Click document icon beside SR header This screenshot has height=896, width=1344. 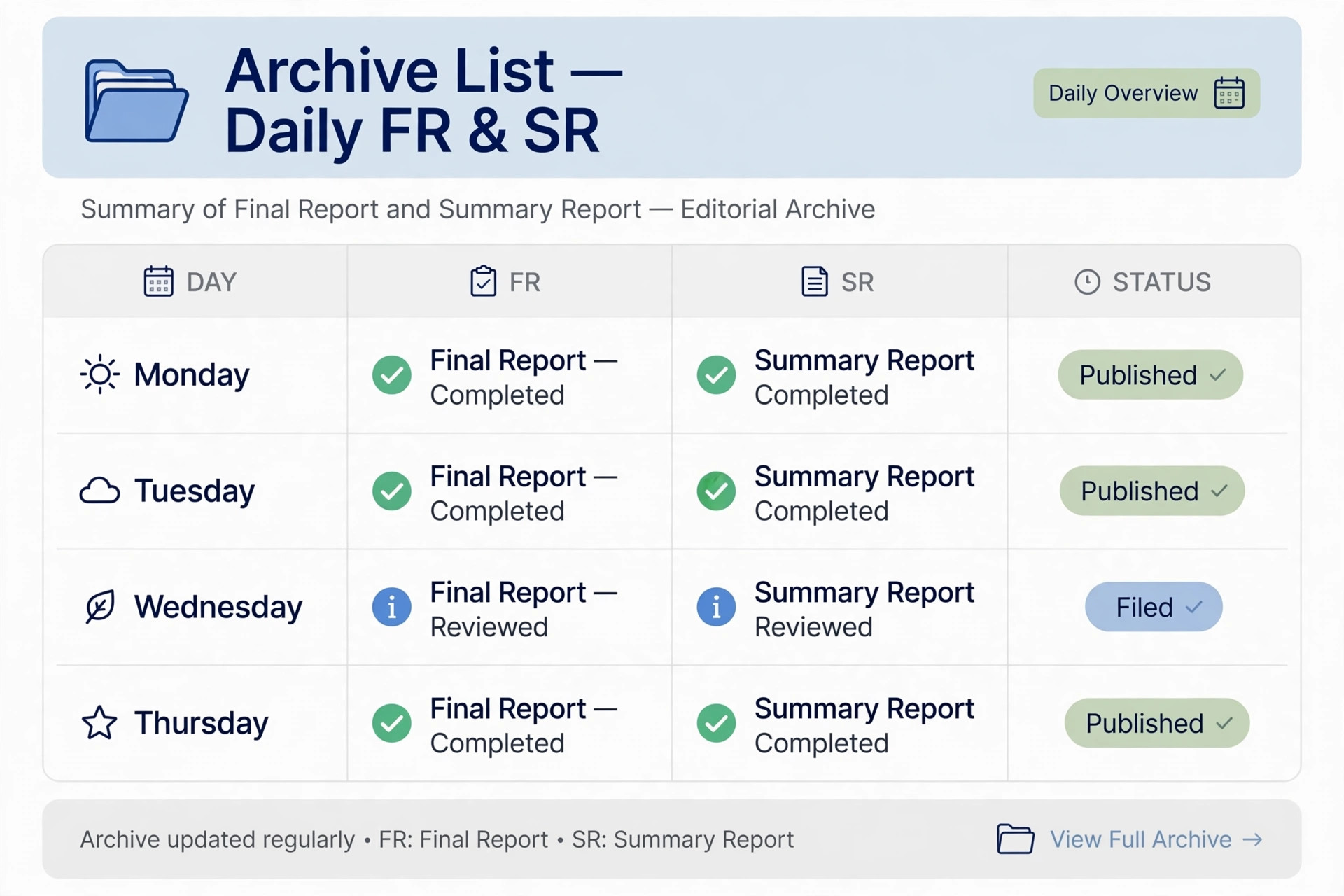(x=814, y=281)
